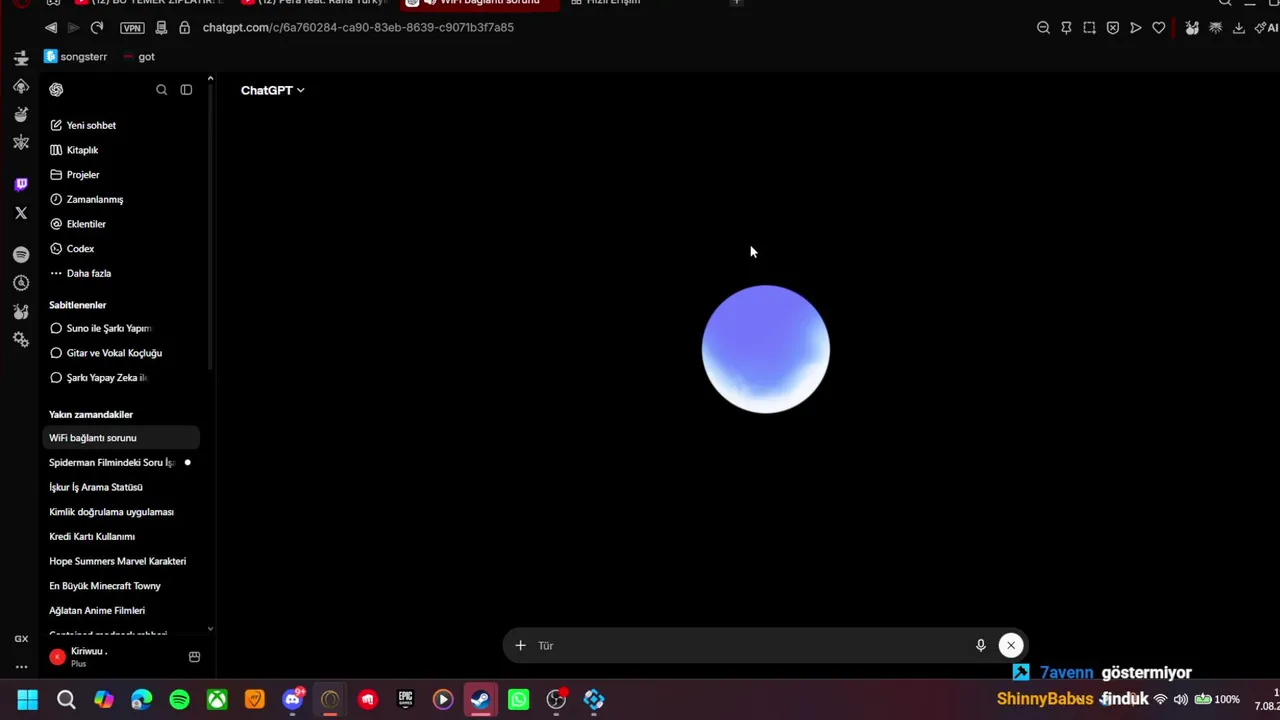Toggle the microphone in the message bar
This screenshot has height=720, width=1280.
(x=981, y=646)
